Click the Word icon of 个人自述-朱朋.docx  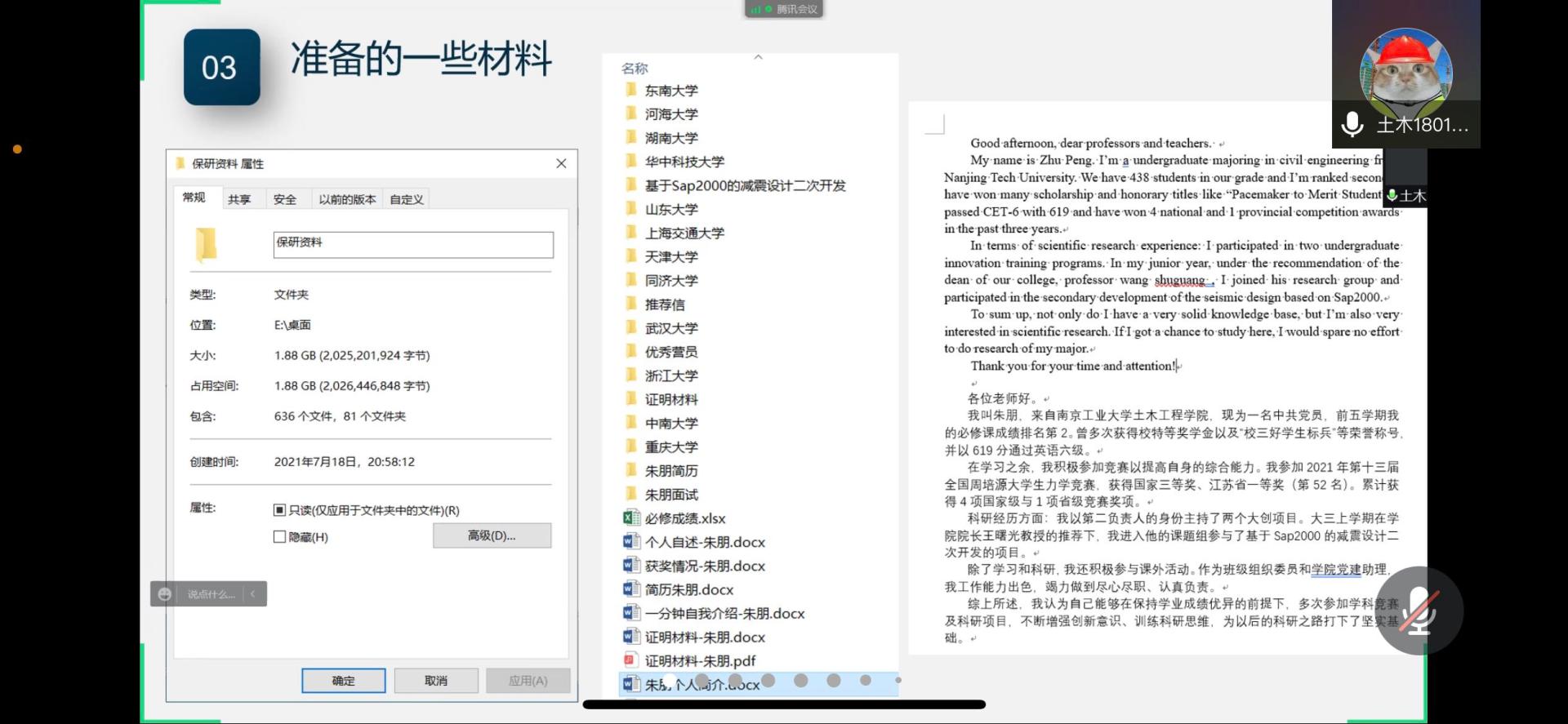coord(630,541)
